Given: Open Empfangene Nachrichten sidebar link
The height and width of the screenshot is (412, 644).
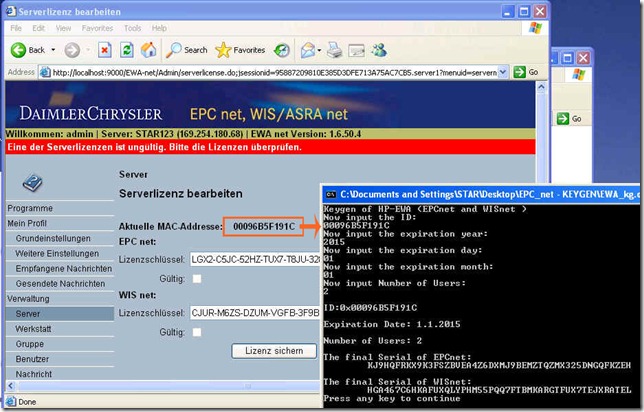Looking at the screenshot, I should point(64,269).
